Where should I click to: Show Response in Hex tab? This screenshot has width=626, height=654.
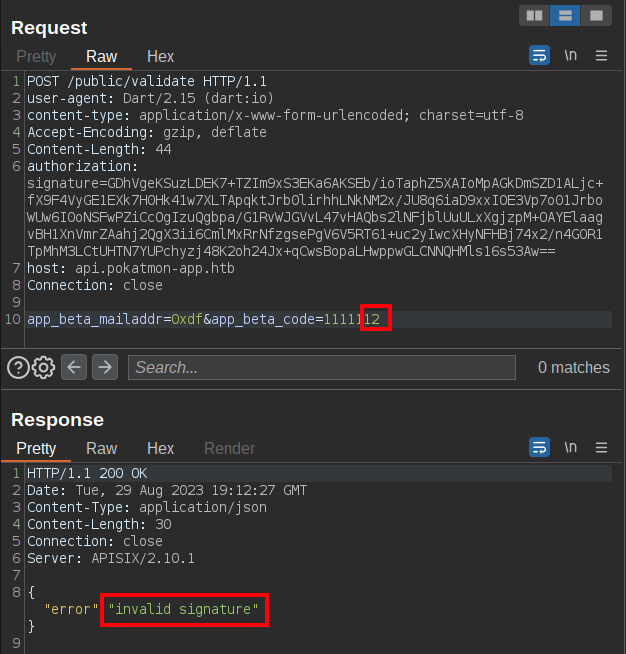pos(160,449)
